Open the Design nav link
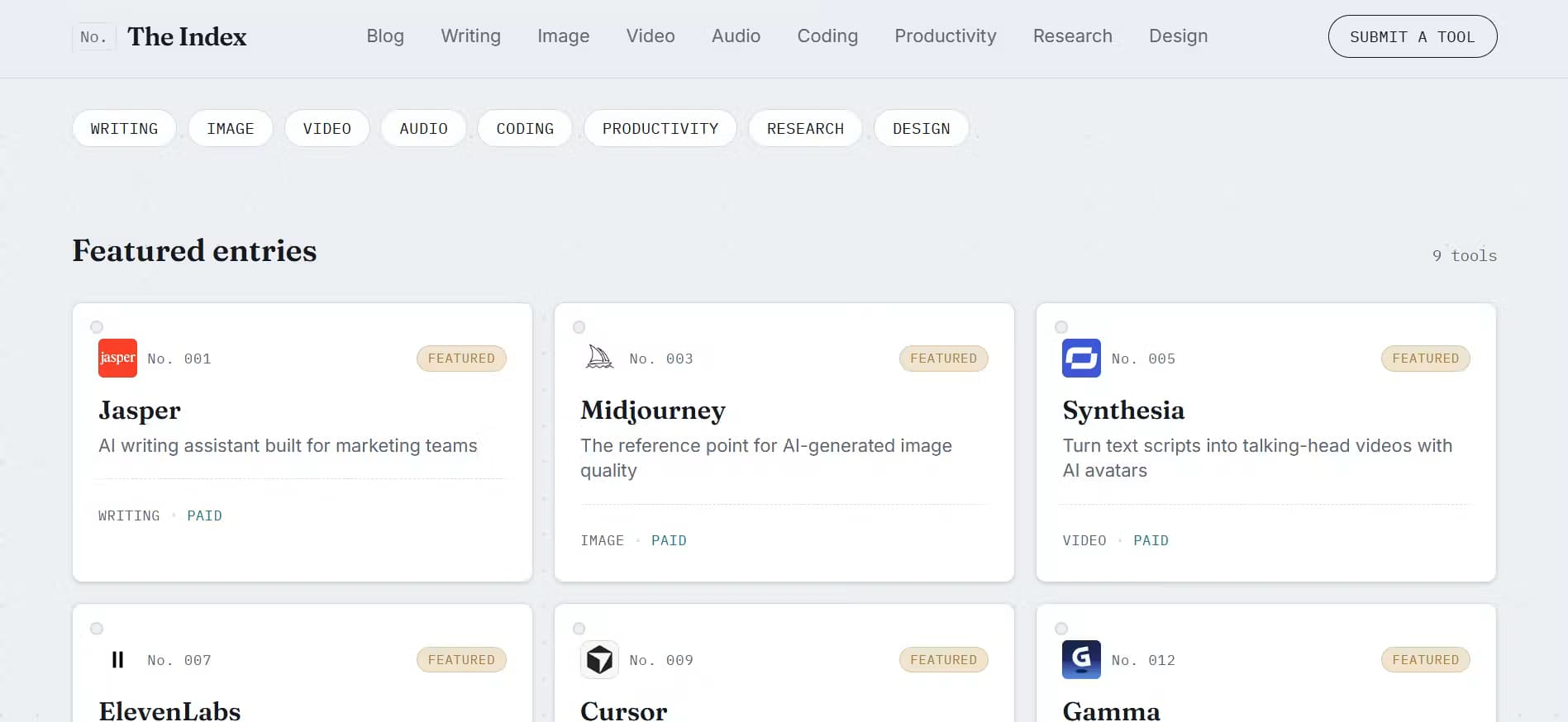 (1178, 36)
